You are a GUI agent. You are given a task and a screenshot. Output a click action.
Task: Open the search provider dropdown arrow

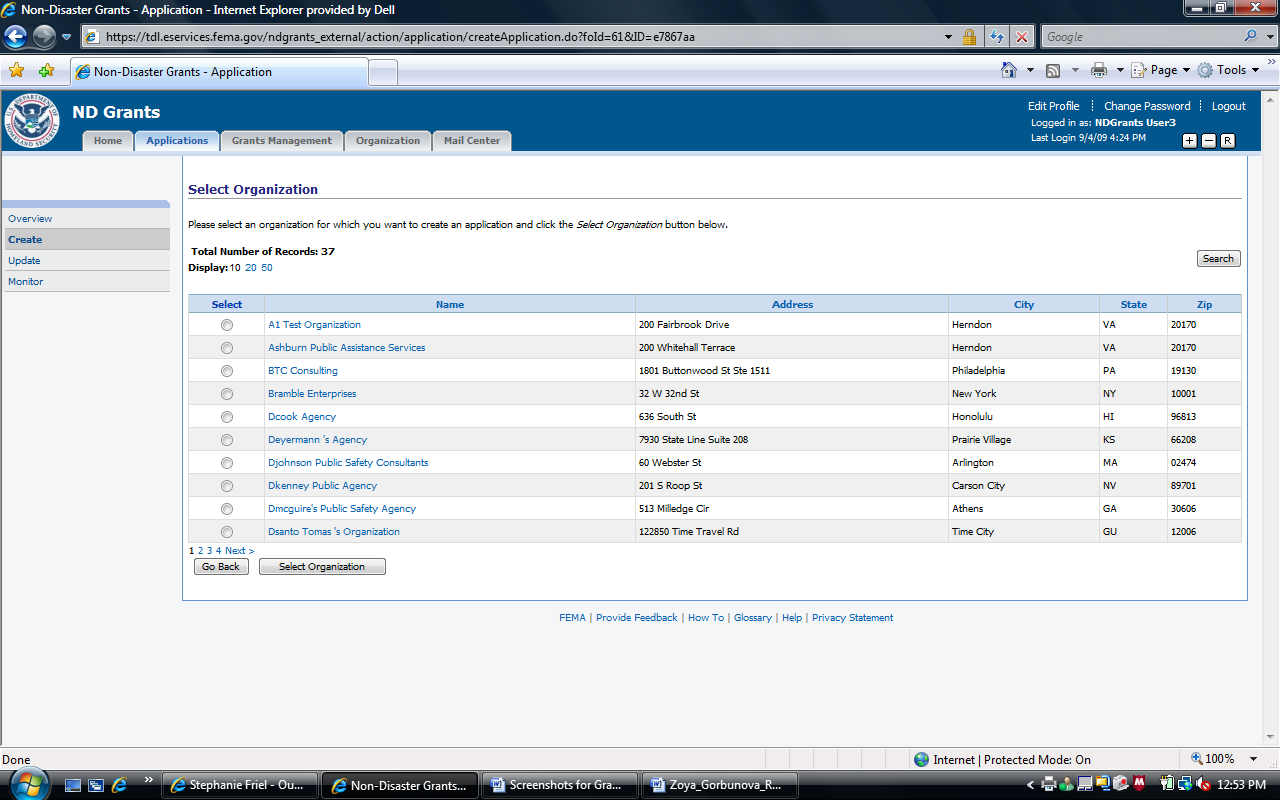pos(1268,37)
